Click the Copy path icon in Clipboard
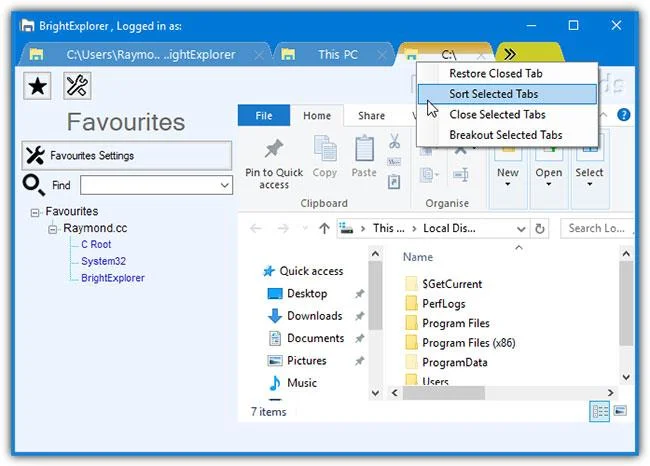Image resolution: width=650 pixels, height=466 pixels. [394, 162]
